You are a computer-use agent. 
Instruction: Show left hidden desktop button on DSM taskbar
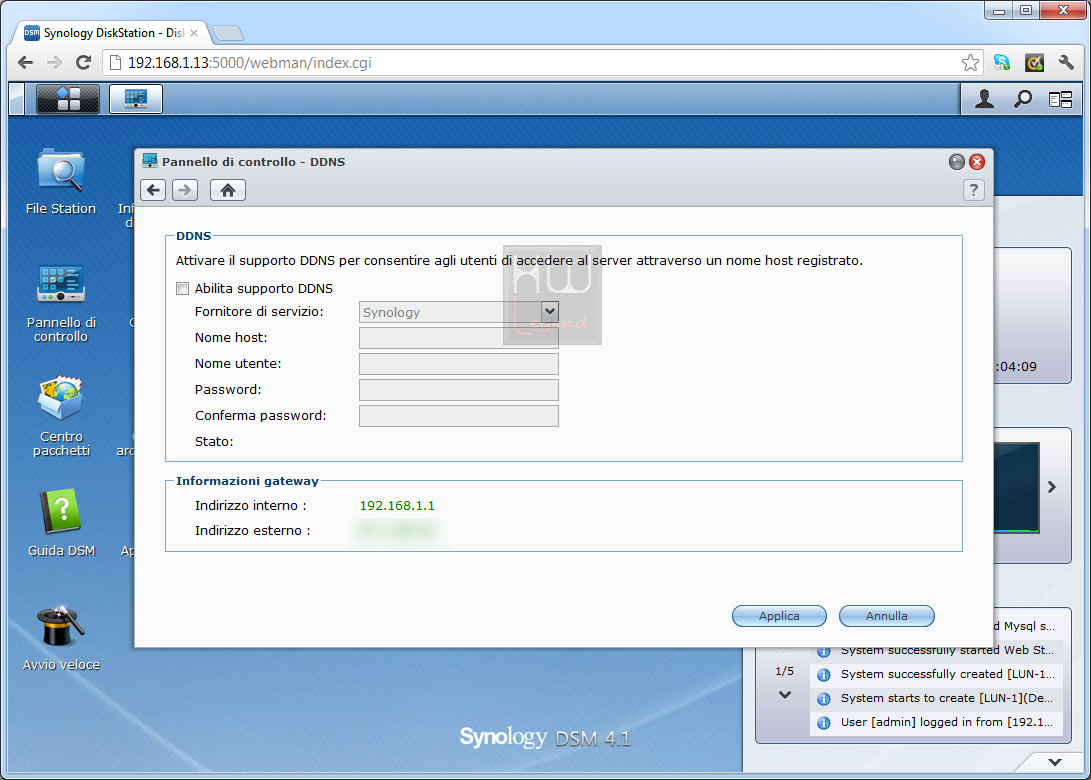click(17, 99)
